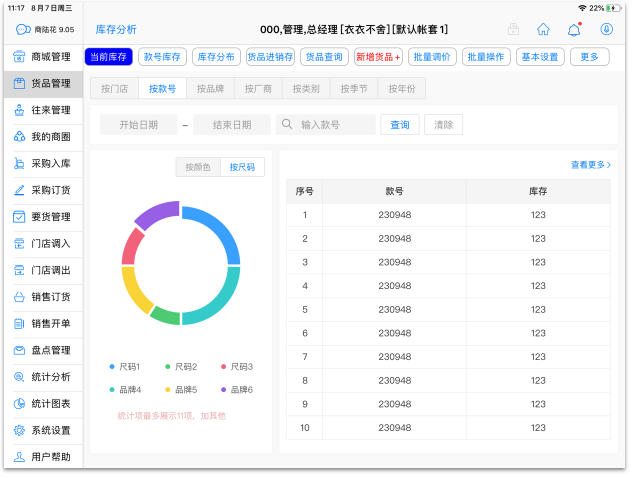Click the green 尺码2 legend dot
The height and width of the screenshot is (478, 633).
(x=168, y=367)
